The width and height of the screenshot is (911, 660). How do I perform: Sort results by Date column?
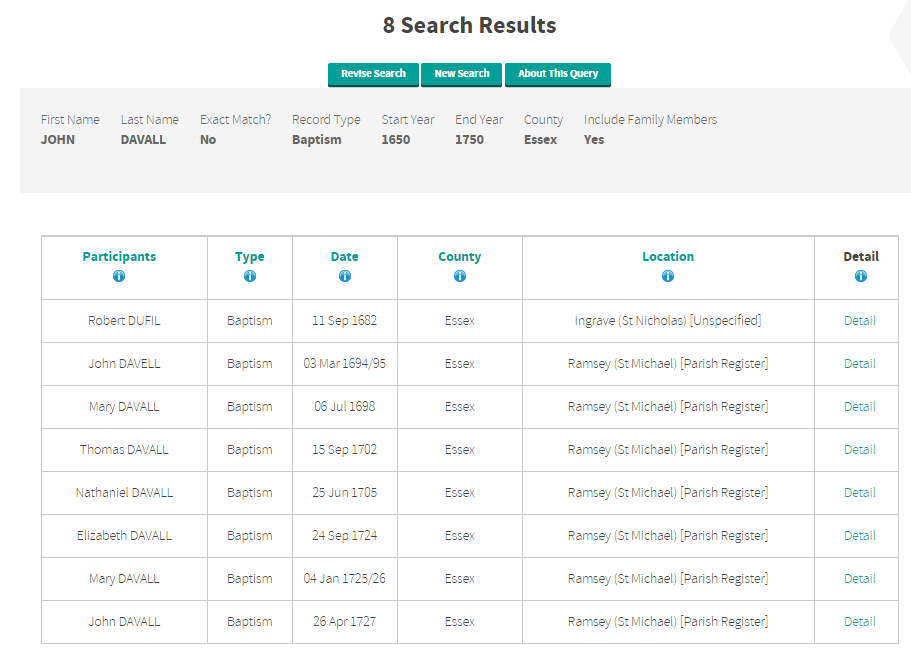tap(345, 256)
